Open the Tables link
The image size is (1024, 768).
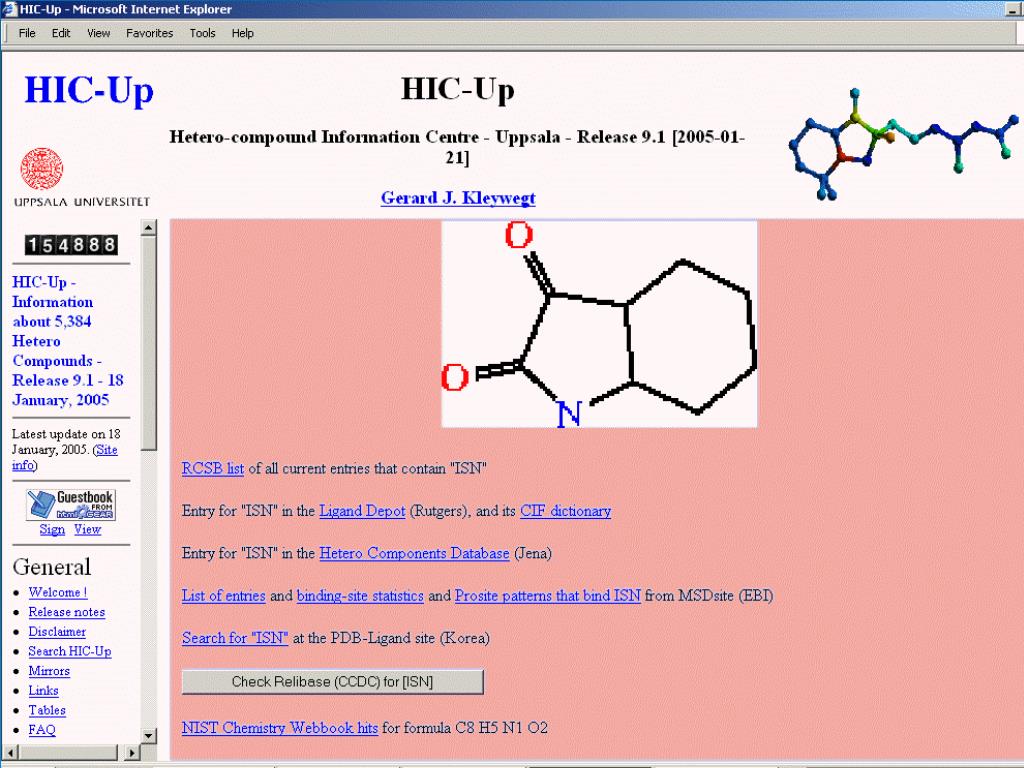47,710
